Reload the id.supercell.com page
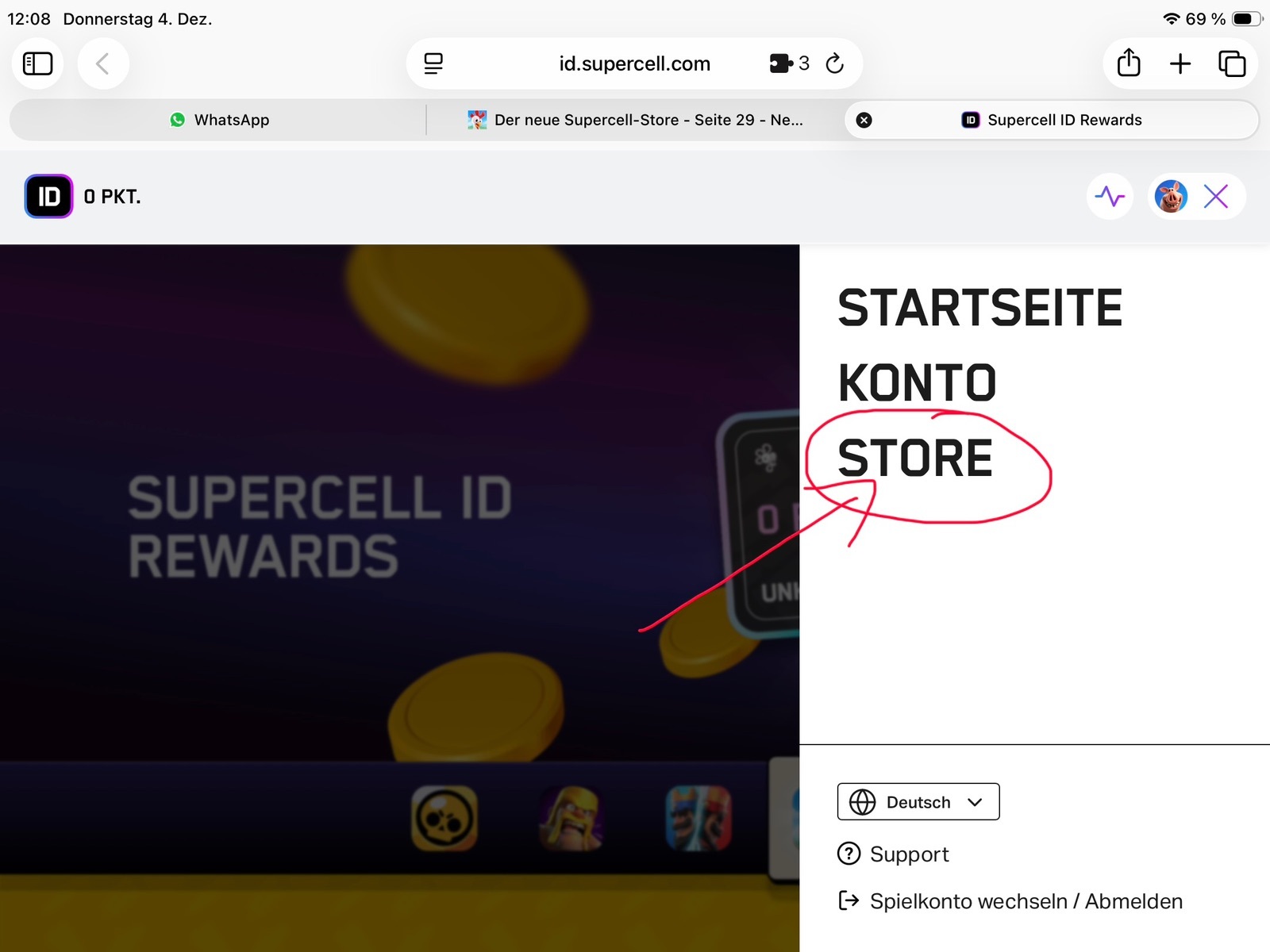The image size is (1270, 952). (834, 63)
